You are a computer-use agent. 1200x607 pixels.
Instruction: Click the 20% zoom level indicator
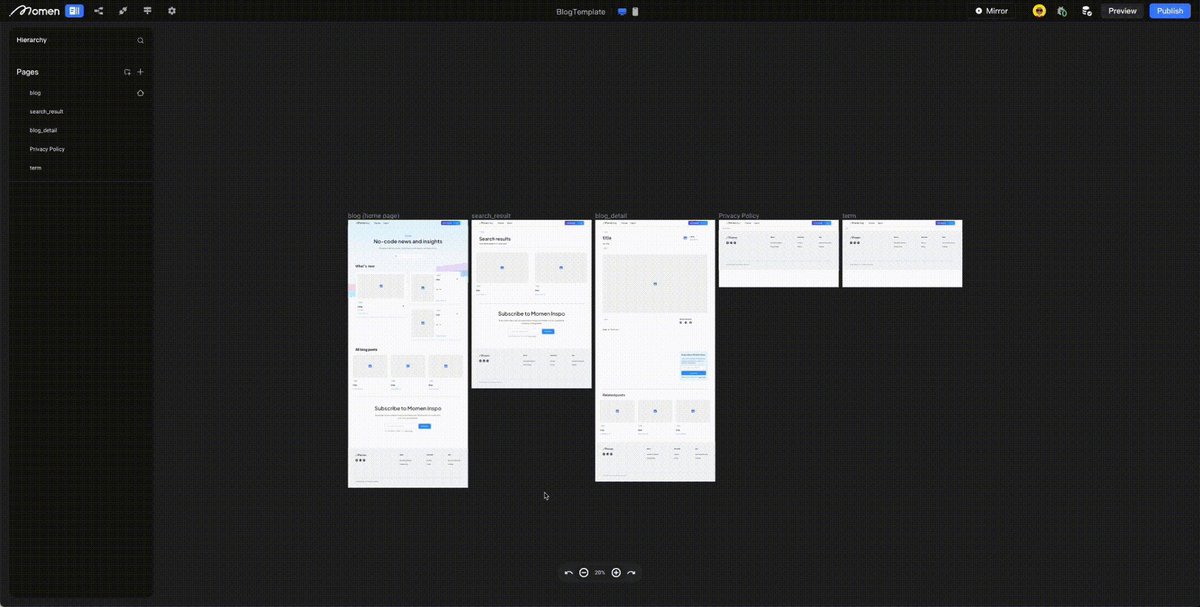coord(598,572)
